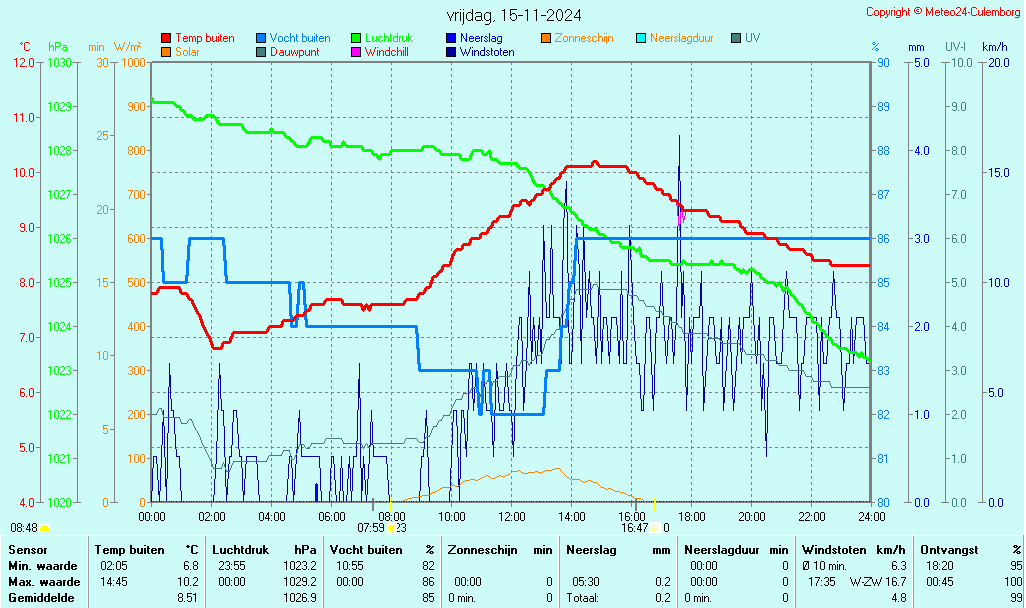Click the orange Solar legend square

click(x=166, y=52)
